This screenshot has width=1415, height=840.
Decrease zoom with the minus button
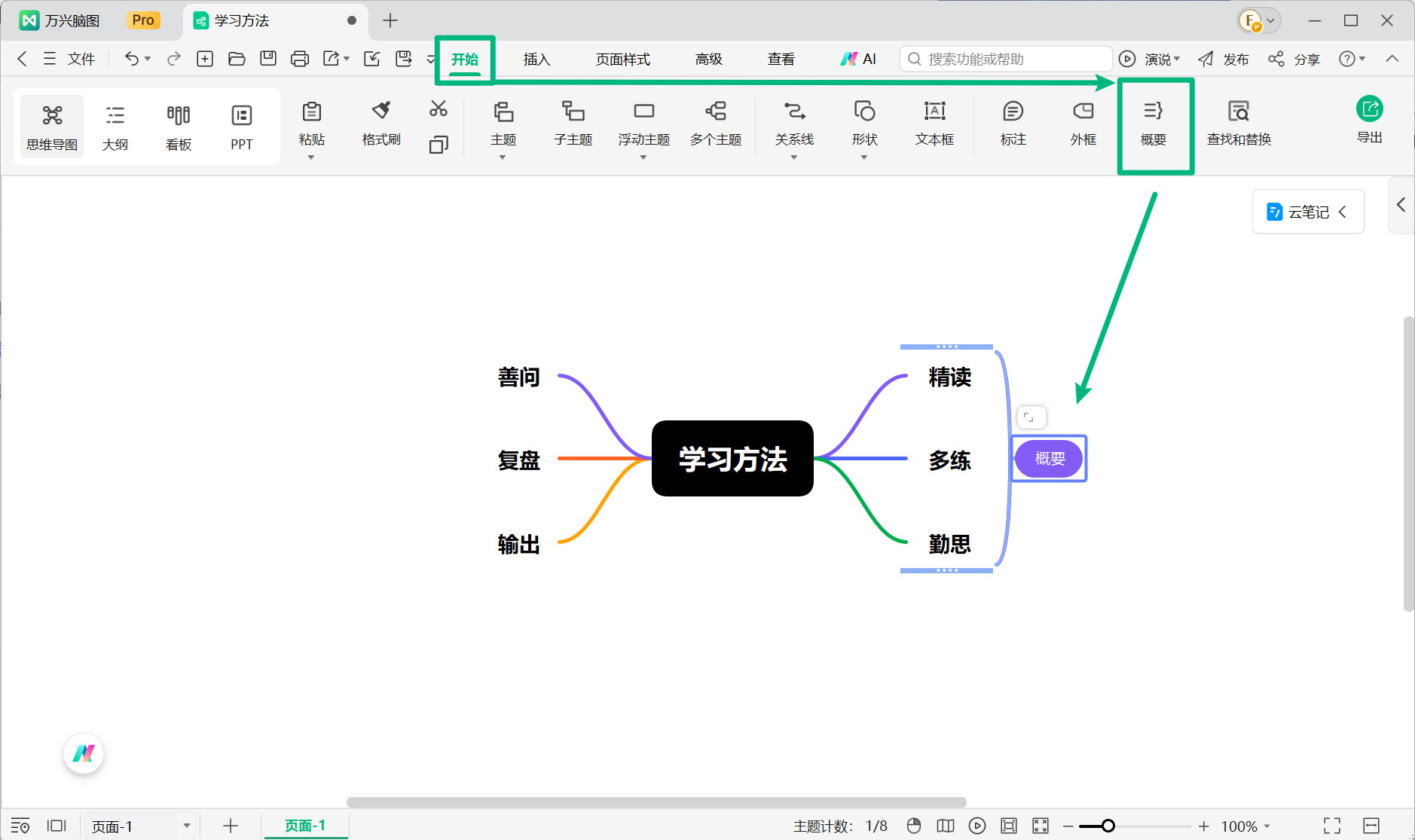[x=1068, y=826]
